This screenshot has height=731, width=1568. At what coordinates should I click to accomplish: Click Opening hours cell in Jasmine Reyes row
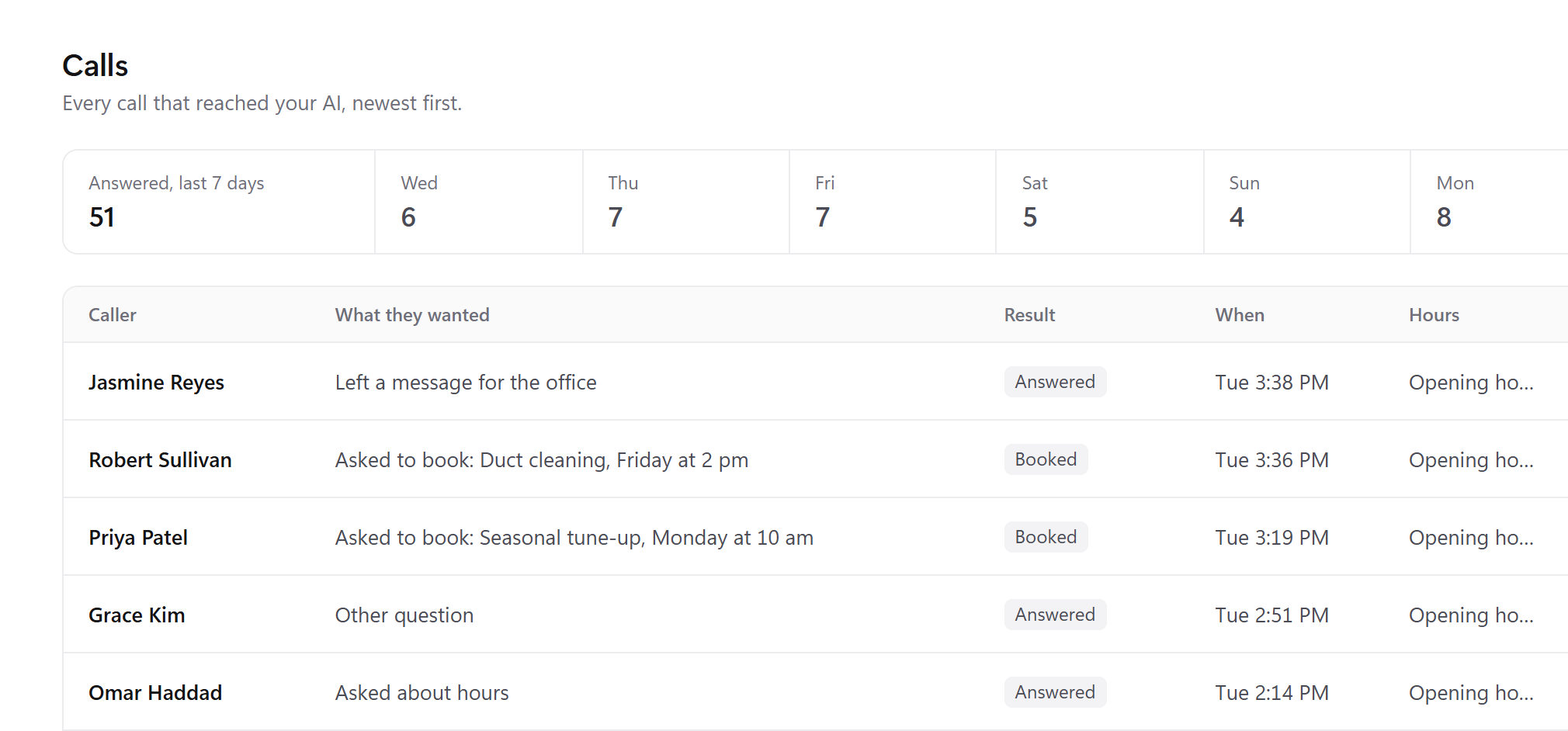tap(1471, 383)
